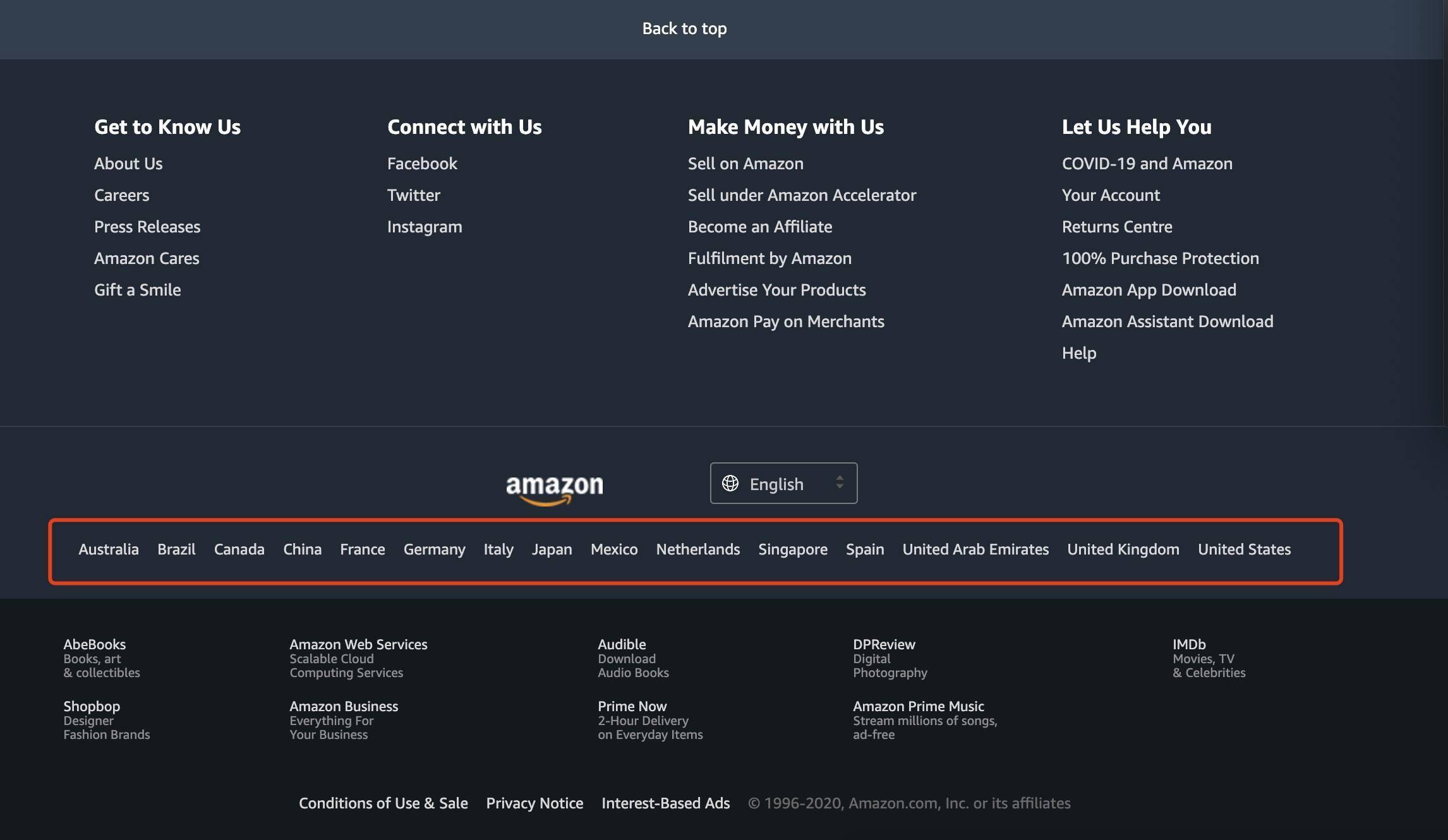
Task: Open the Help link
Action: tap(1079, 353)
